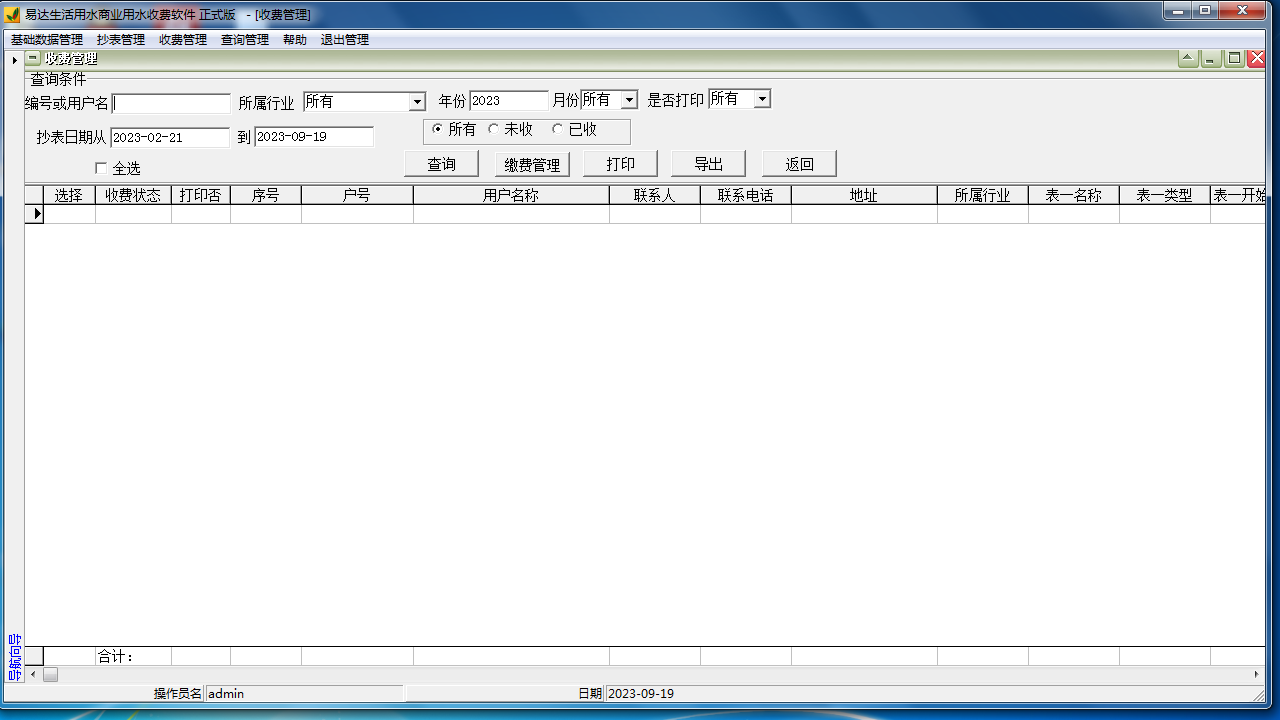Click the 导出 button
This screenshot has height=720, width=1280.
click(x=708, y=164)
